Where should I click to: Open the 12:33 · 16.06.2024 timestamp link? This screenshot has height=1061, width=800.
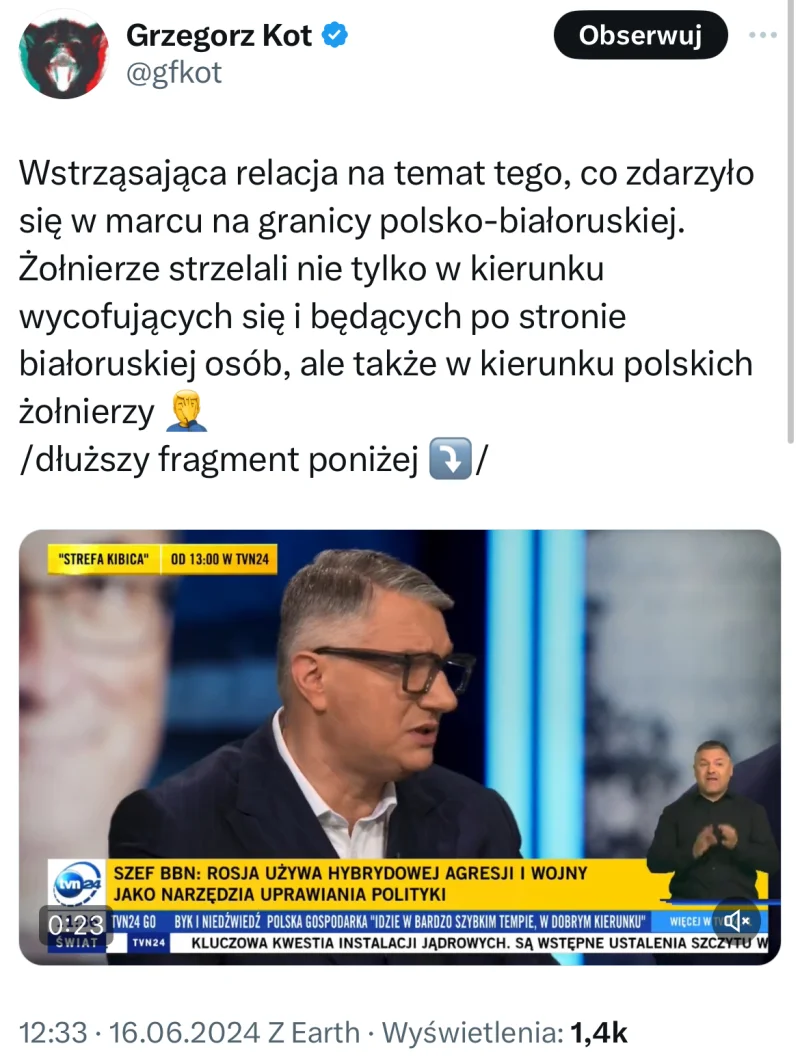139,1033
